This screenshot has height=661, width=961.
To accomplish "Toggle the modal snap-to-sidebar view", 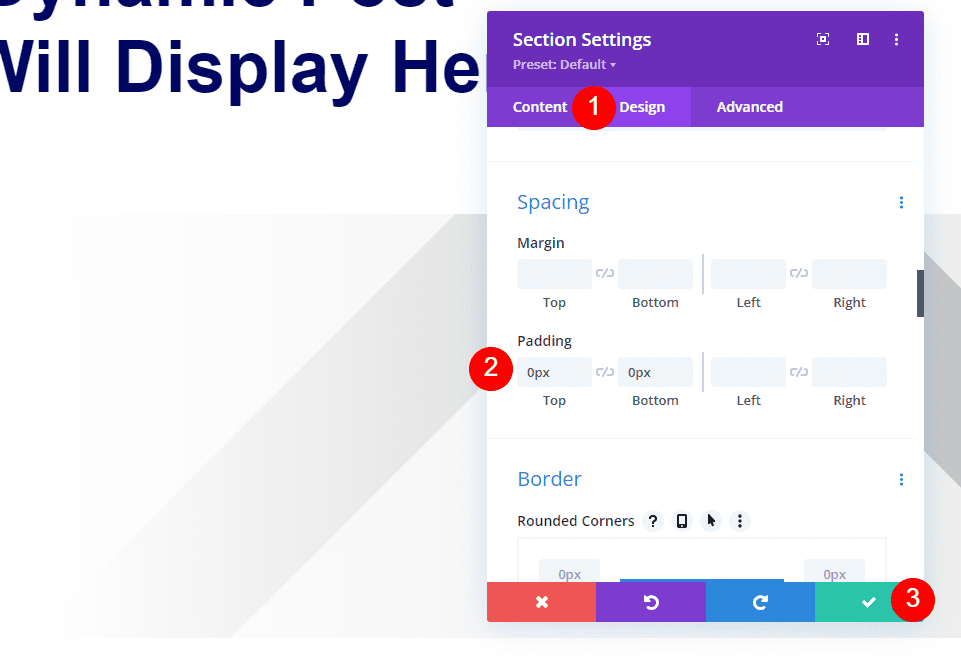I will 862,39.
